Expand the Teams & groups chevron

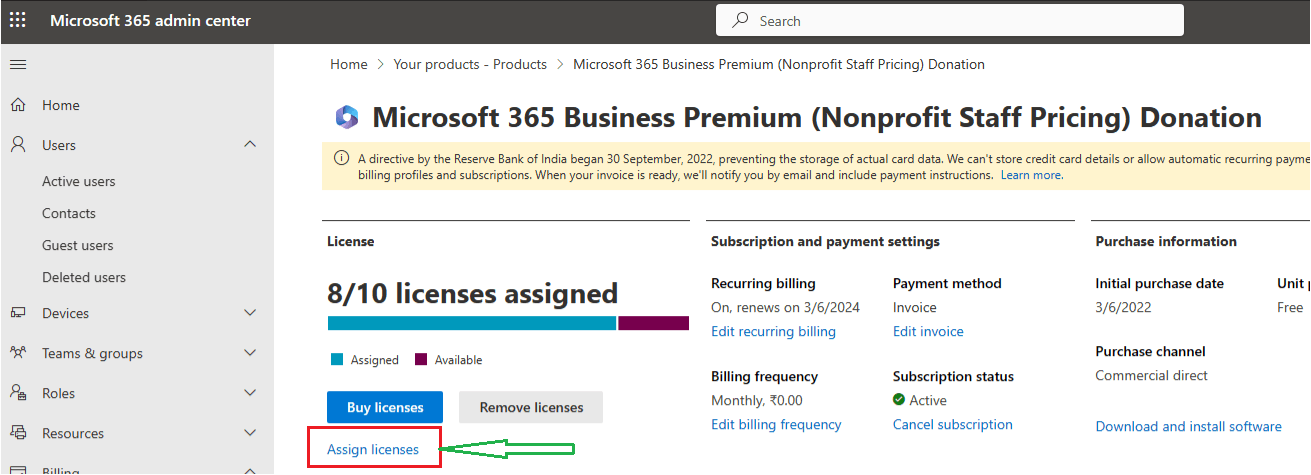click(x=250, y=353)
